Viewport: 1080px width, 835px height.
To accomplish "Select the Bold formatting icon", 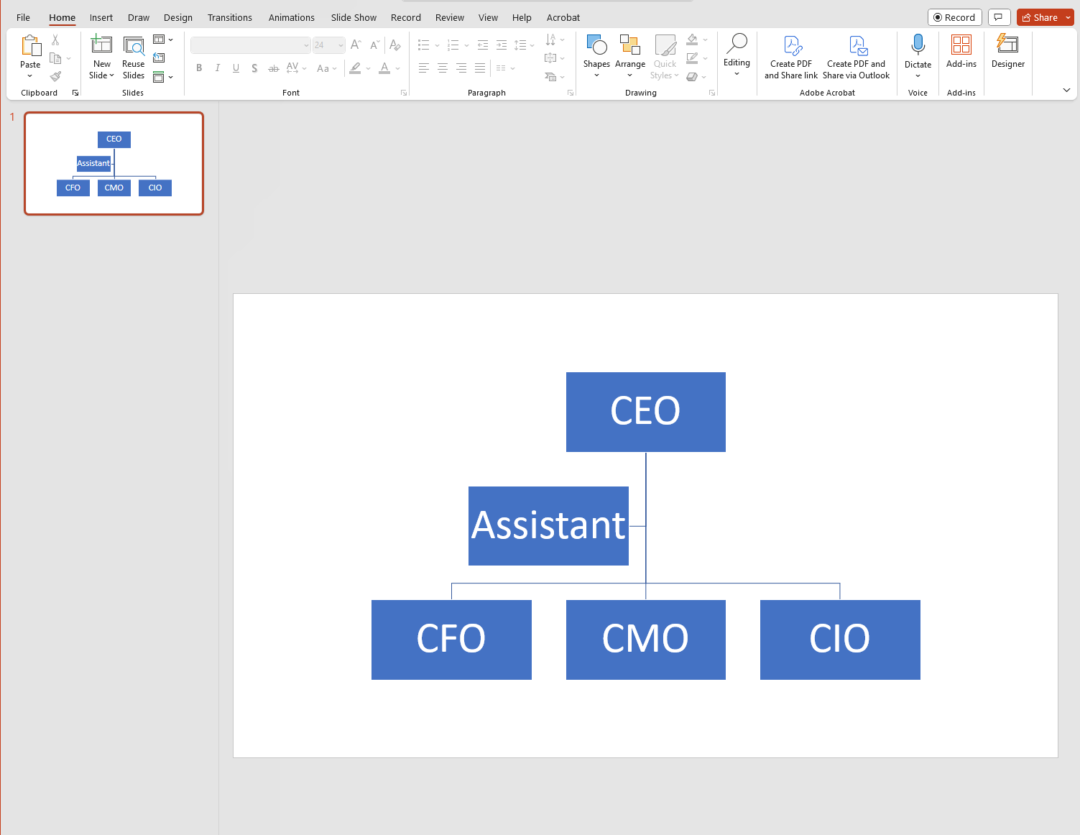I will (198, 68).
